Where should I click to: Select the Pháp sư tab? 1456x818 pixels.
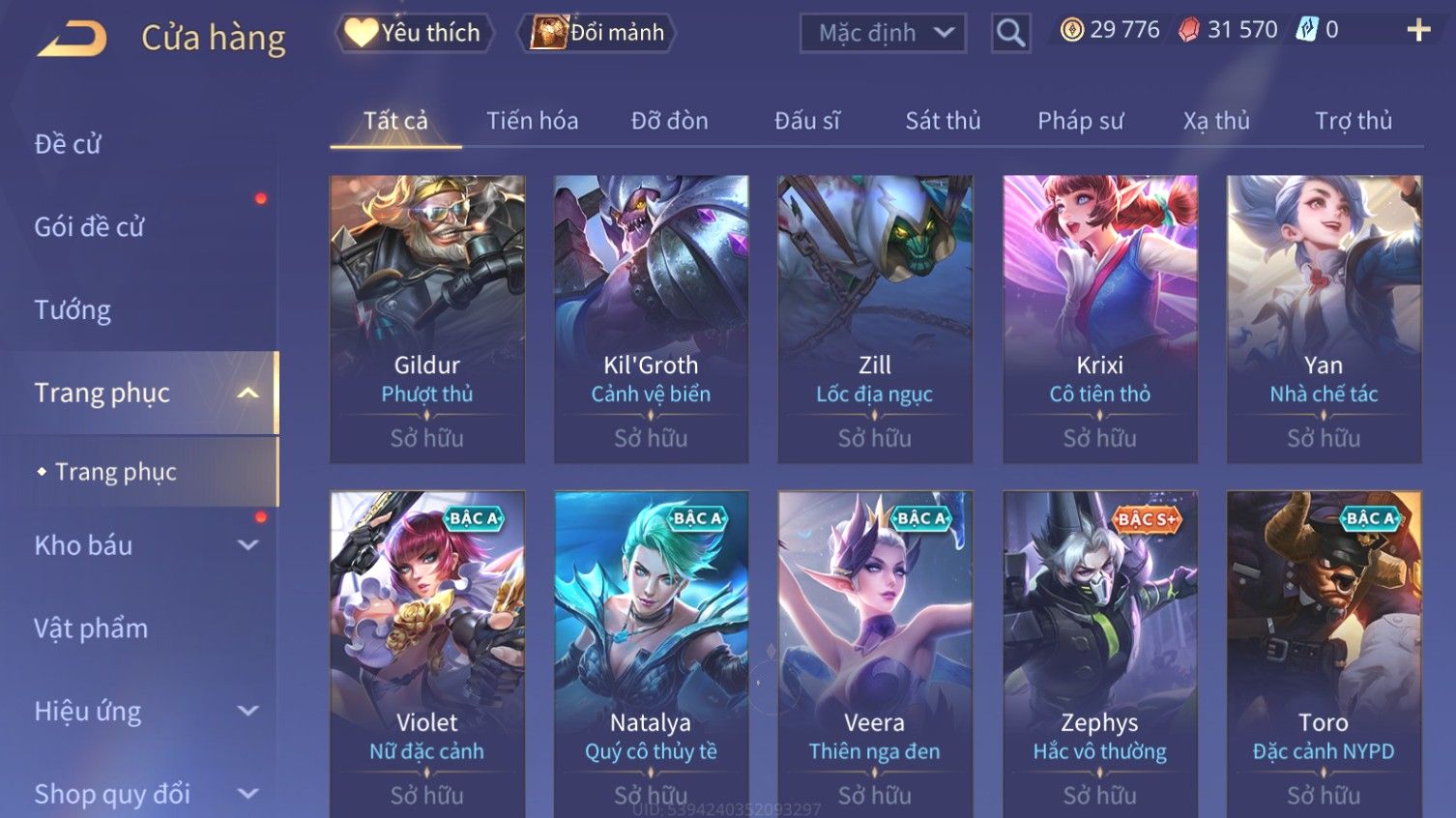click(x=1081, y=121)
